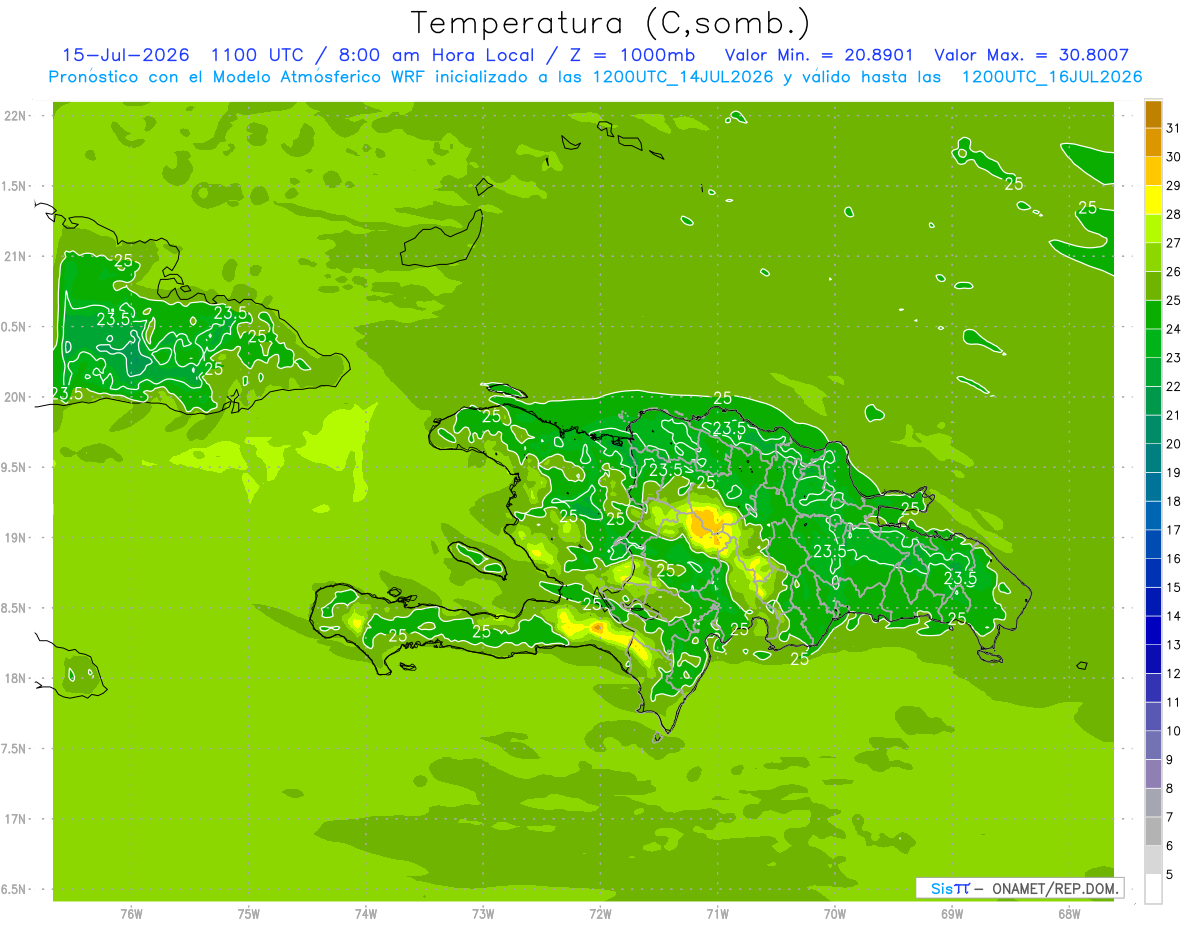Click the colorbar swatch between 30 and 31

(1153, 142)
